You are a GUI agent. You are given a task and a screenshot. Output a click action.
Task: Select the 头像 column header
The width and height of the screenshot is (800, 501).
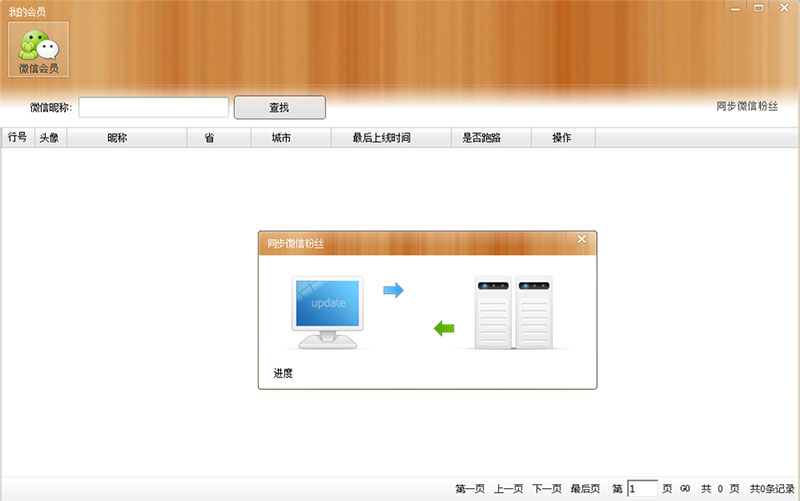click(49, 138)
